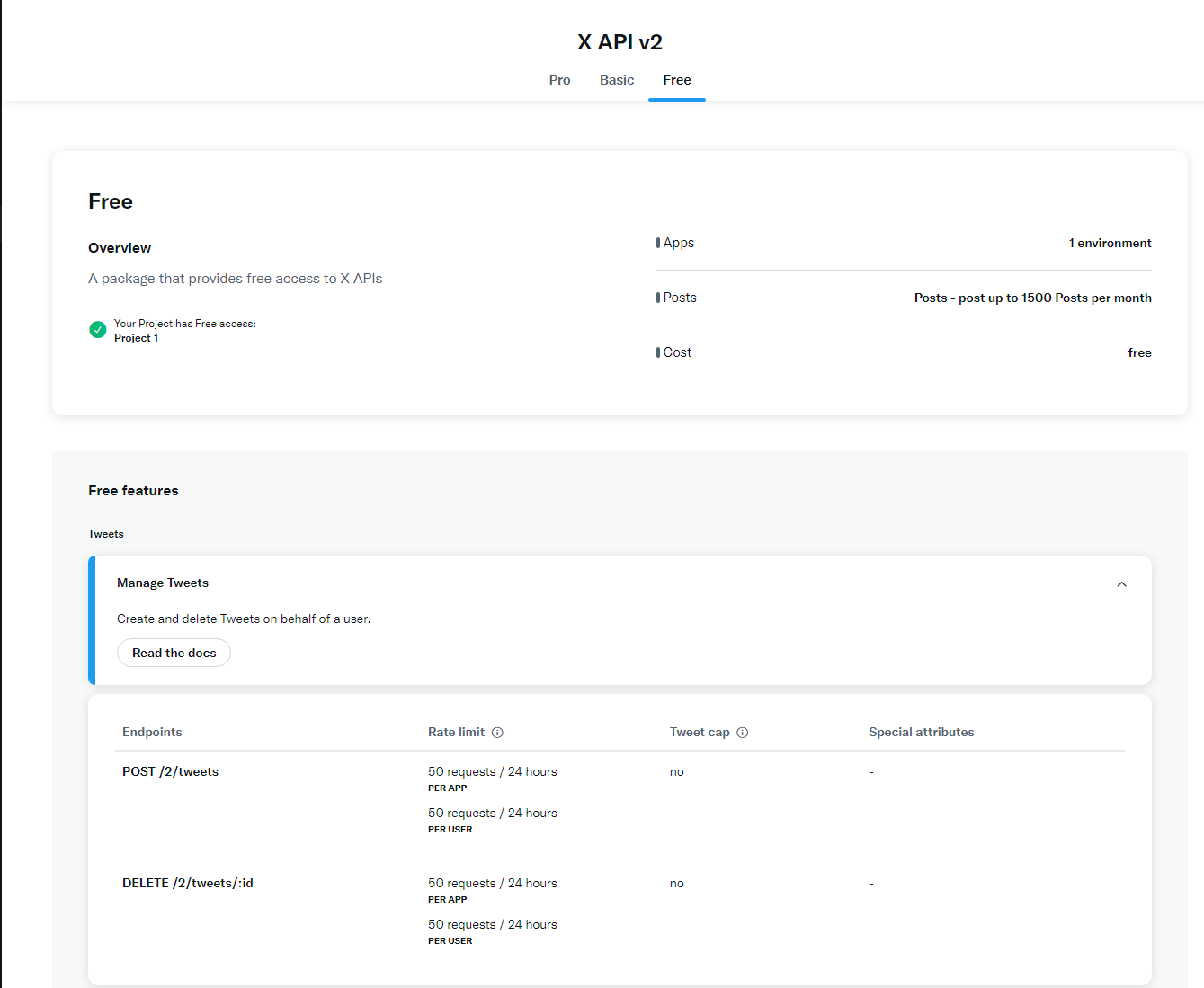Screen dimensions: 1204x988
Task: Select the Free tab under X API v2
Action: (x=677, y=80)
